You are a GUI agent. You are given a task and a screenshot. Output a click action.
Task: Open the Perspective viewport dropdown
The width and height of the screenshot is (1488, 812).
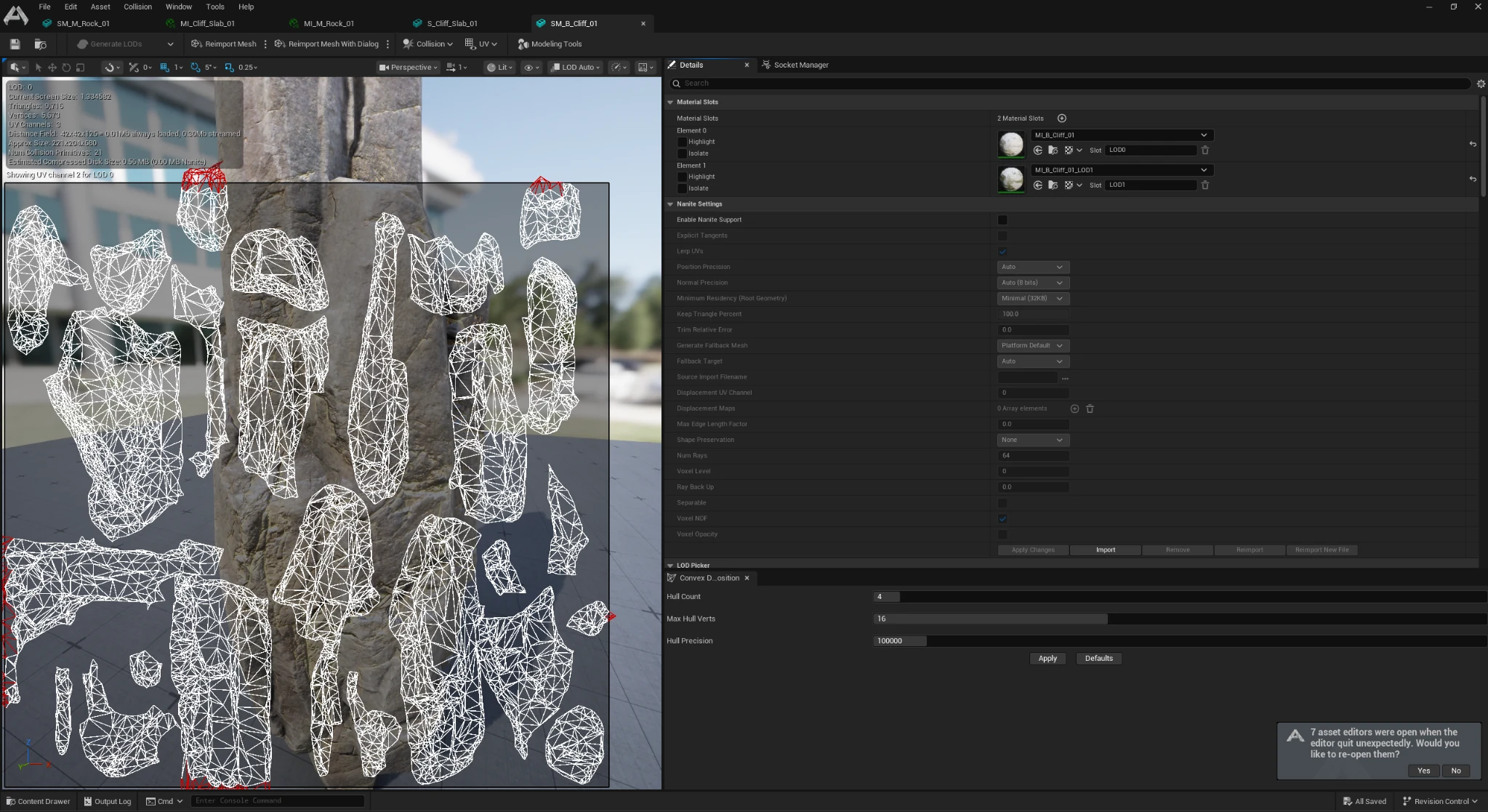tap(408, 68)
